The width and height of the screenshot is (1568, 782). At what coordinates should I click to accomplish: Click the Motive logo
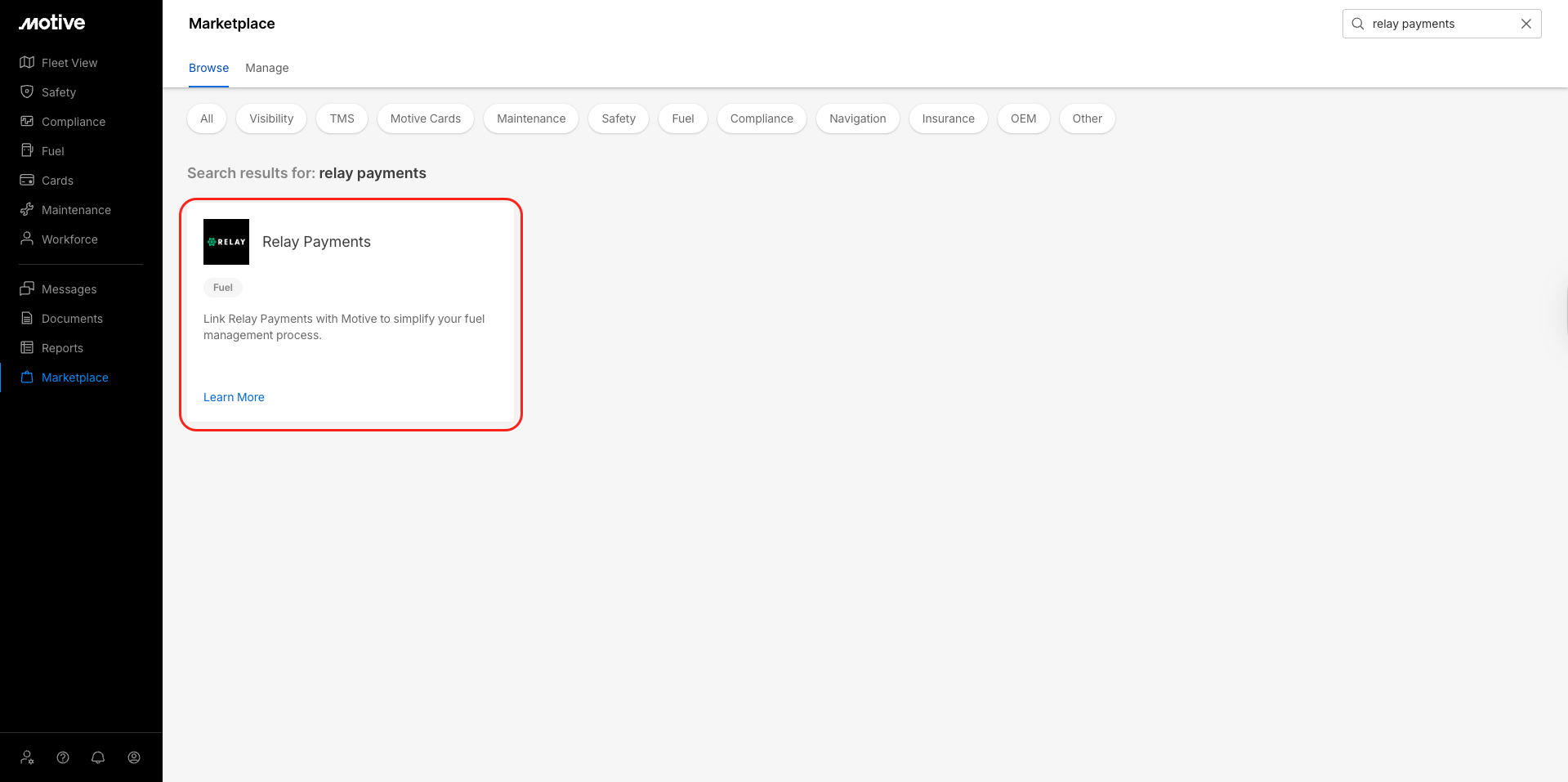(51, 23)
